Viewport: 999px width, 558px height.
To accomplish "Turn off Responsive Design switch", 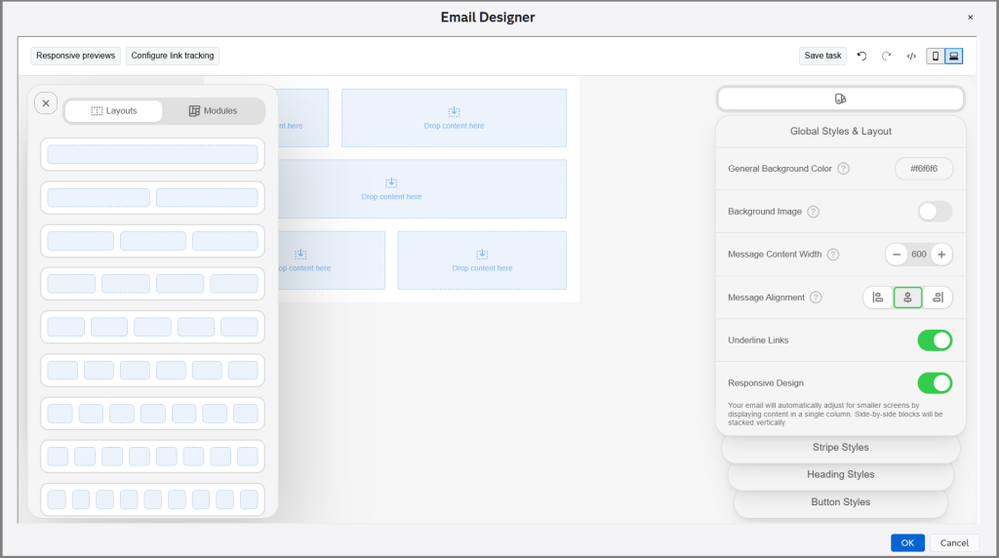I will point(935,383).
